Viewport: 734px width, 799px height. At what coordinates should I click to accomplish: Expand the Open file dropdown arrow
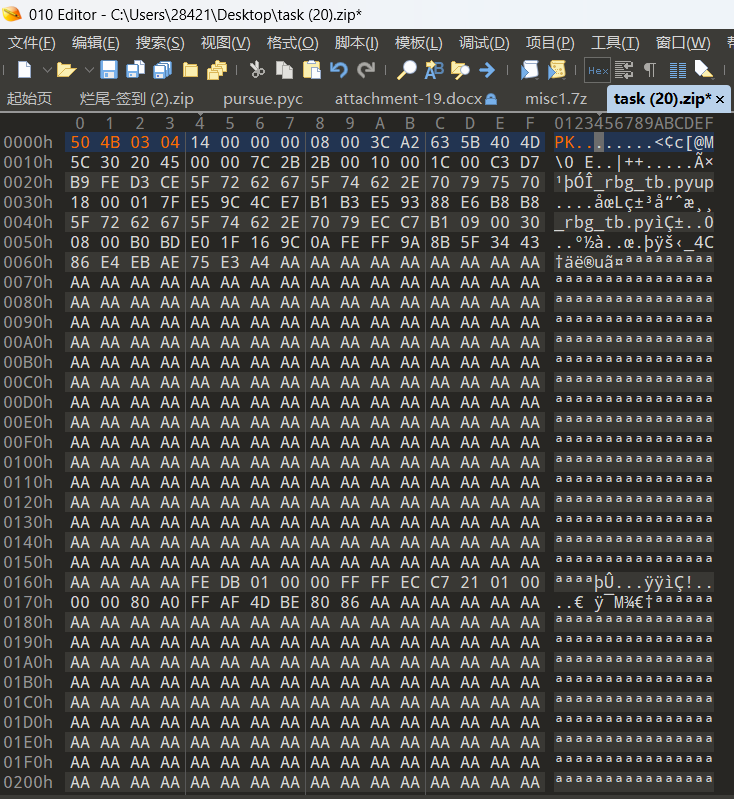tap(89, 70)
